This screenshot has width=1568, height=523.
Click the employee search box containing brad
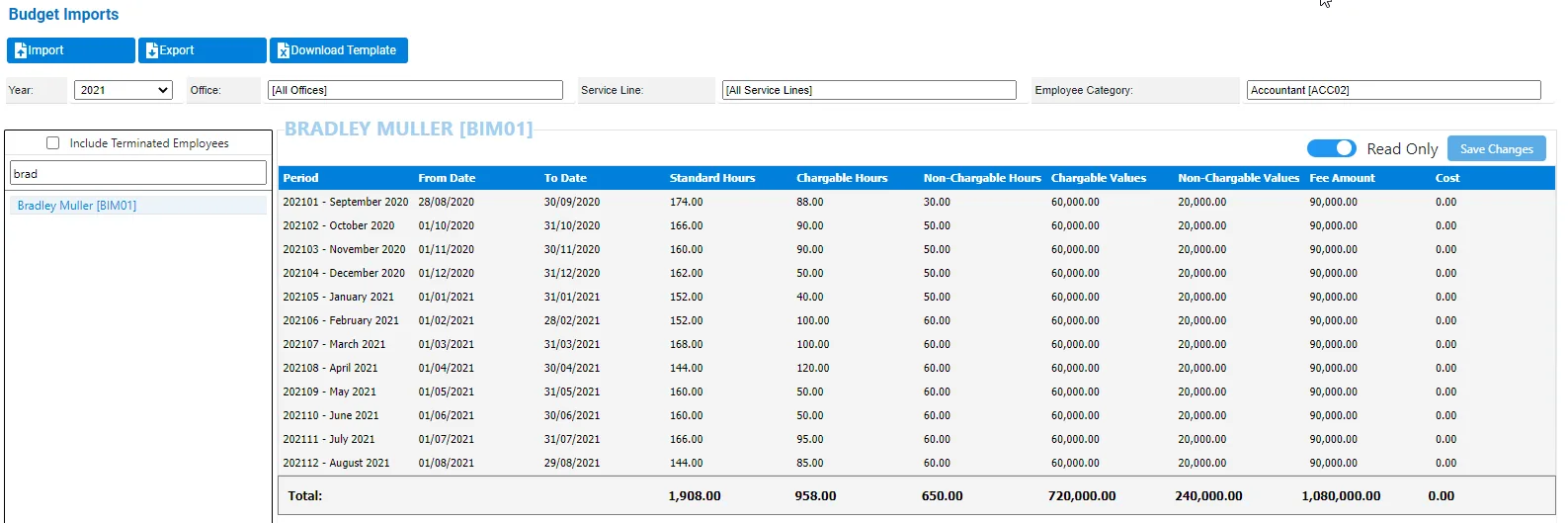[138, 173]
